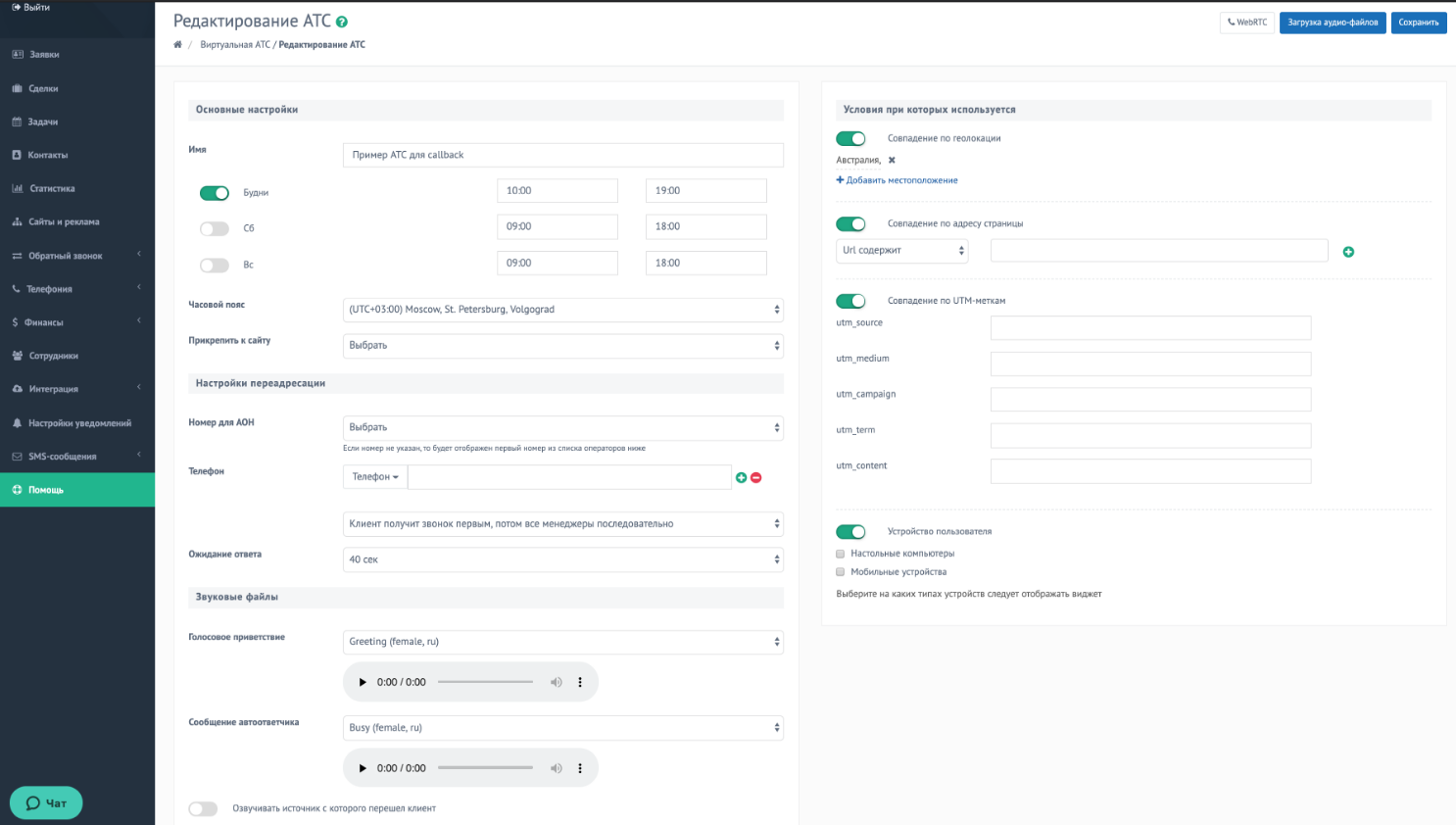This screenshot has width=1456, height=825.
Task: Enable Озвучивать источник toggle
Action: click(203, 809)
